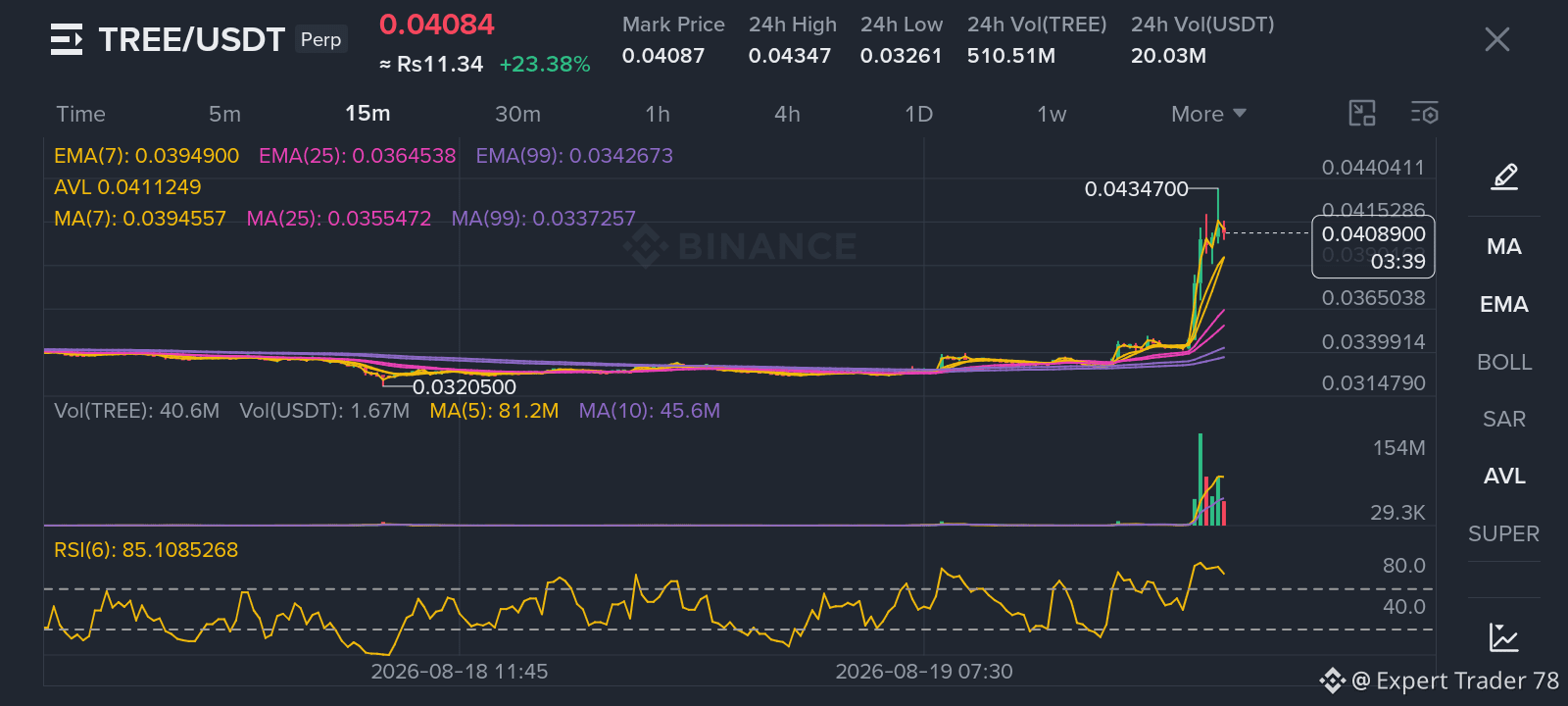Click the 2026-08-19 07:30 time label

[x=924, y=672]
